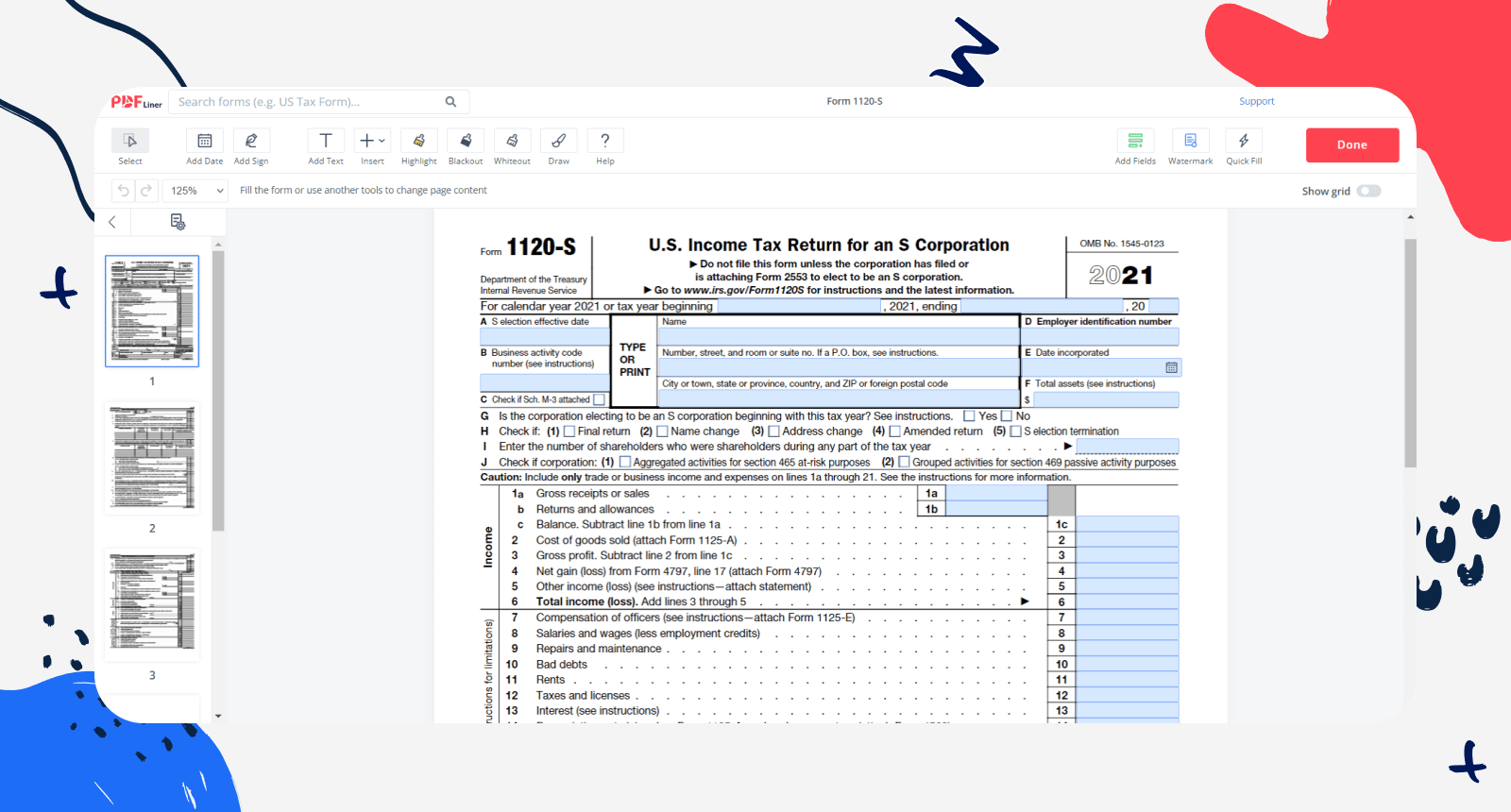
Task: Select page 2 thumbnail
Action: point(152,458)
